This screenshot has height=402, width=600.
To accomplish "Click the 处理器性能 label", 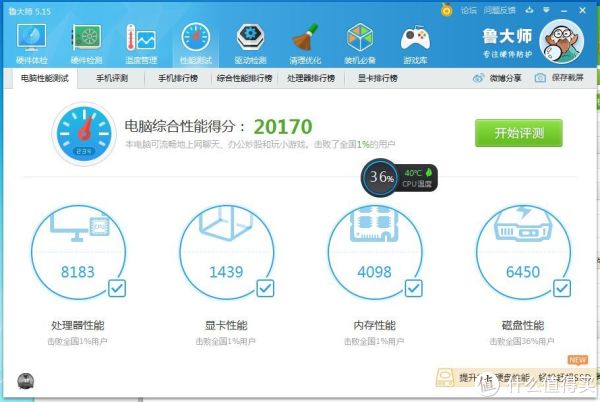I will [x=78, y=326].
